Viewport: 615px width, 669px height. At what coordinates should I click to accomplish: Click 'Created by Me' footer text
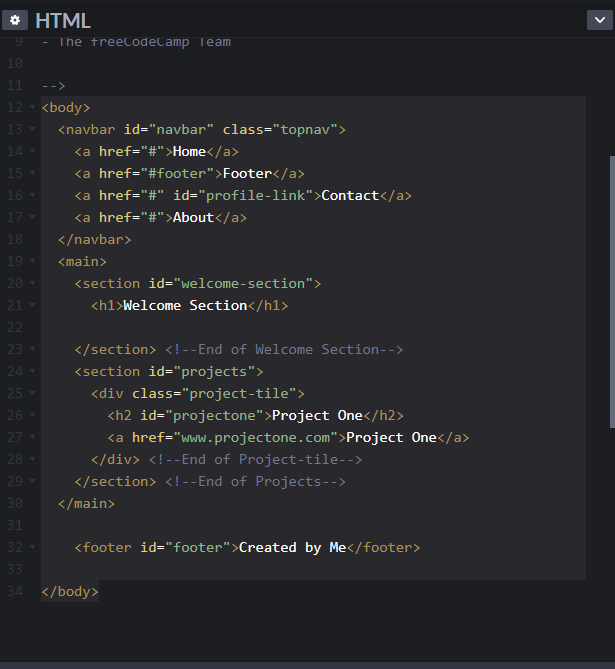click(292, 548)
